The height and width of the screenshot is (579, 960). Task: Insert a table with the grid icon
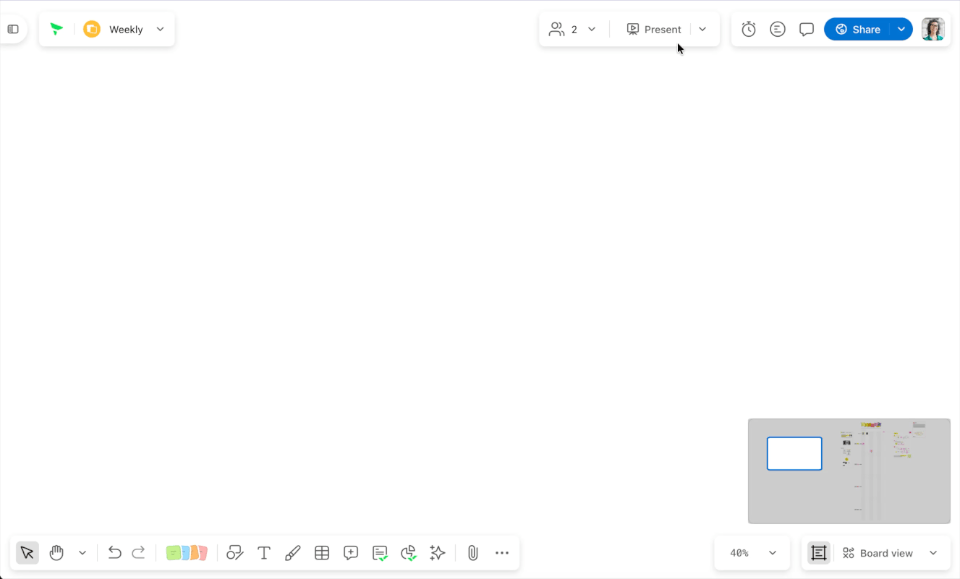[x=321, y=553]
